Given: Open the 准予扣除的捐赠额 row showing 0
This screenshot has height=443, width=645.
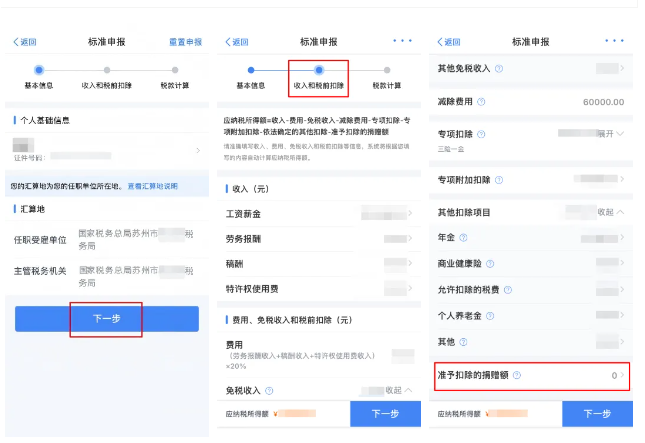Looking at the screenshot, I should point(531,376).
